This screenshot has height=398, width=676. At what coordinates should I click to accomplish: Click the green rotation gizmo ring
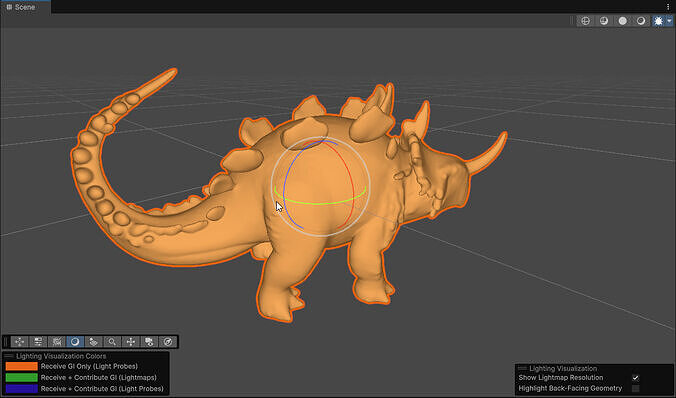(320, 203)
